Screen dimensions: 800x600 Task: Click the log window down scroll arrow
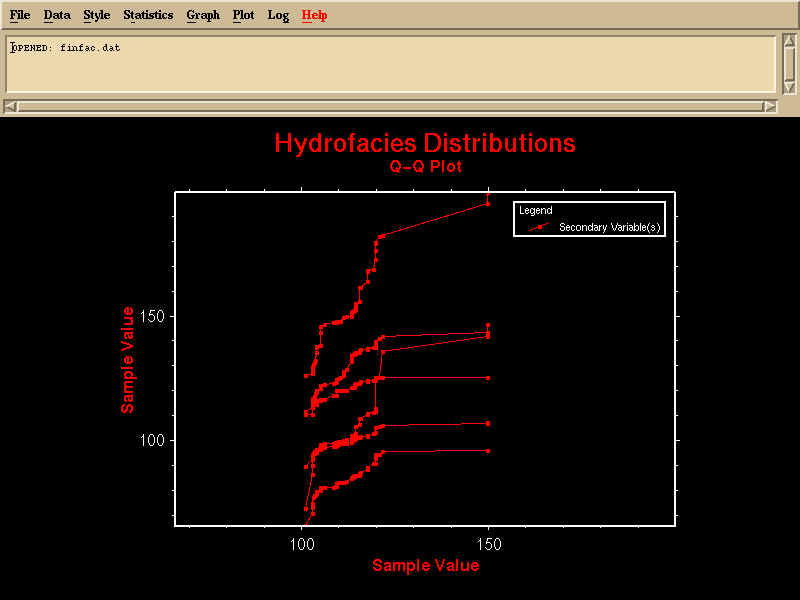pyautogui.click(x=789, y=87)
